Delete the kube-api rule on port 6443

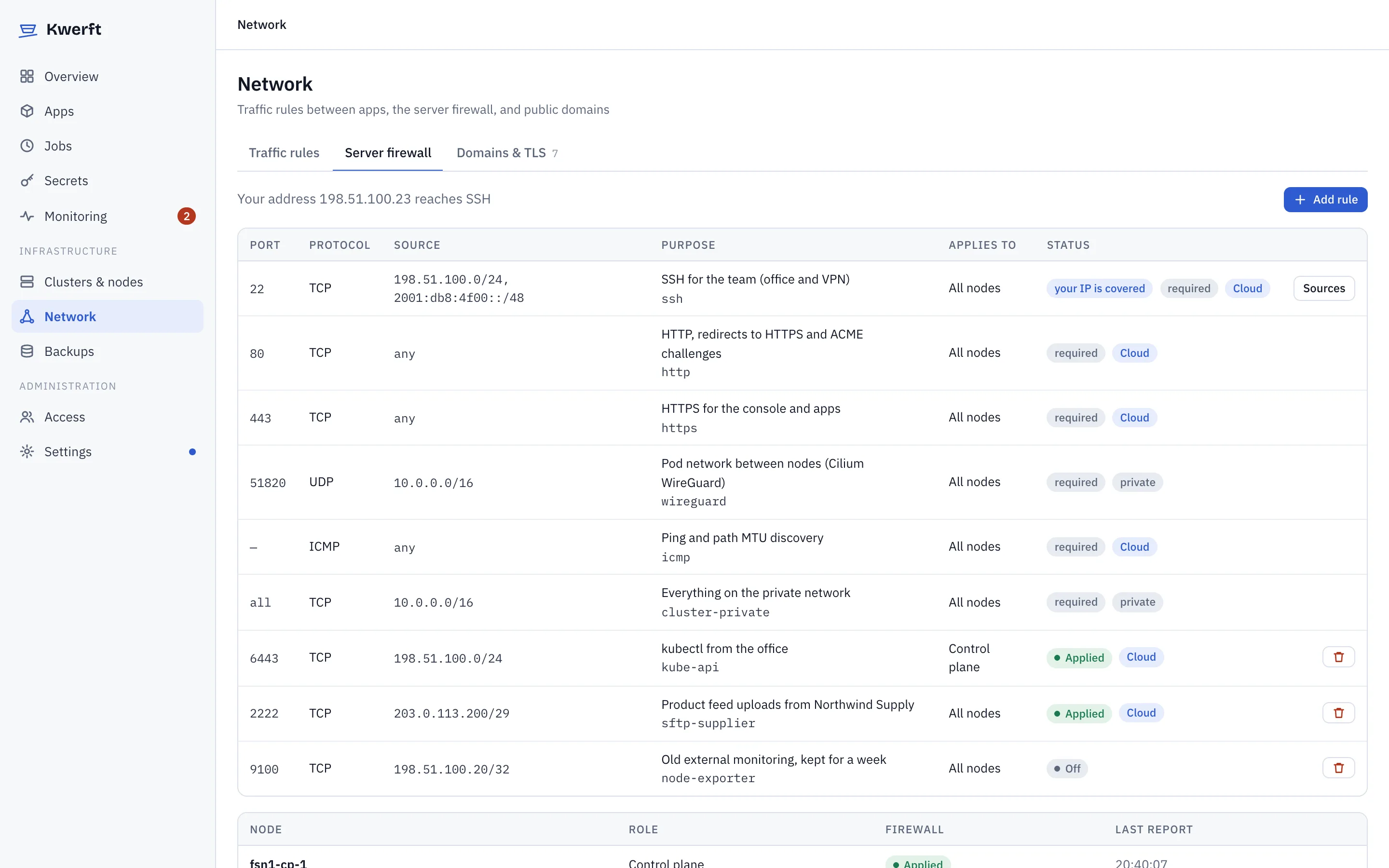point(1338,657)
